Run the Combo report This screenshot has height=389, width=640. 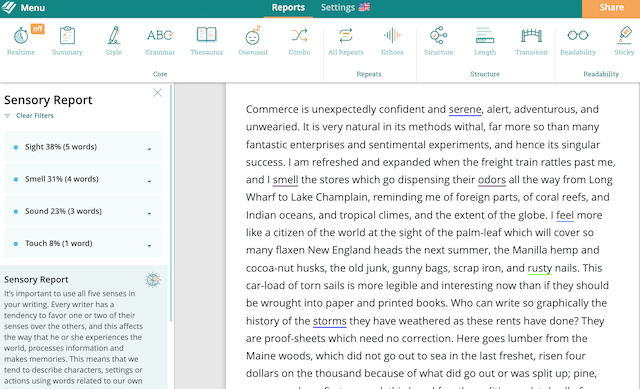[300, 41]
